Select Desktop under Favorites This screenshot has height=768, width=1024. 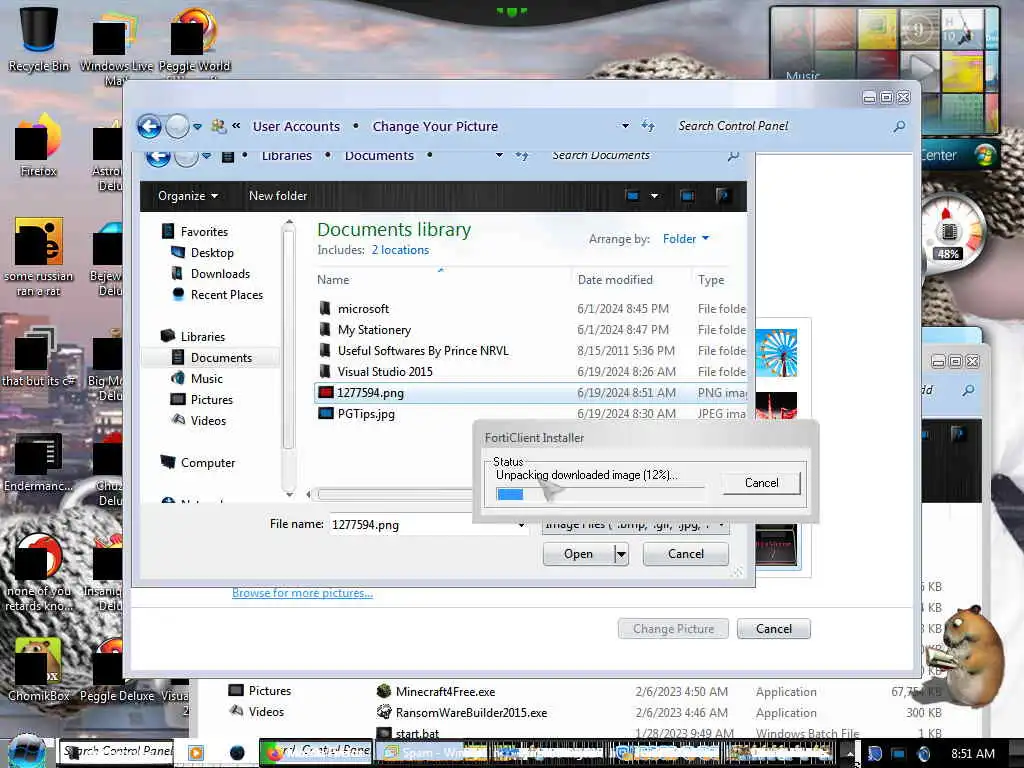[212, 253]
